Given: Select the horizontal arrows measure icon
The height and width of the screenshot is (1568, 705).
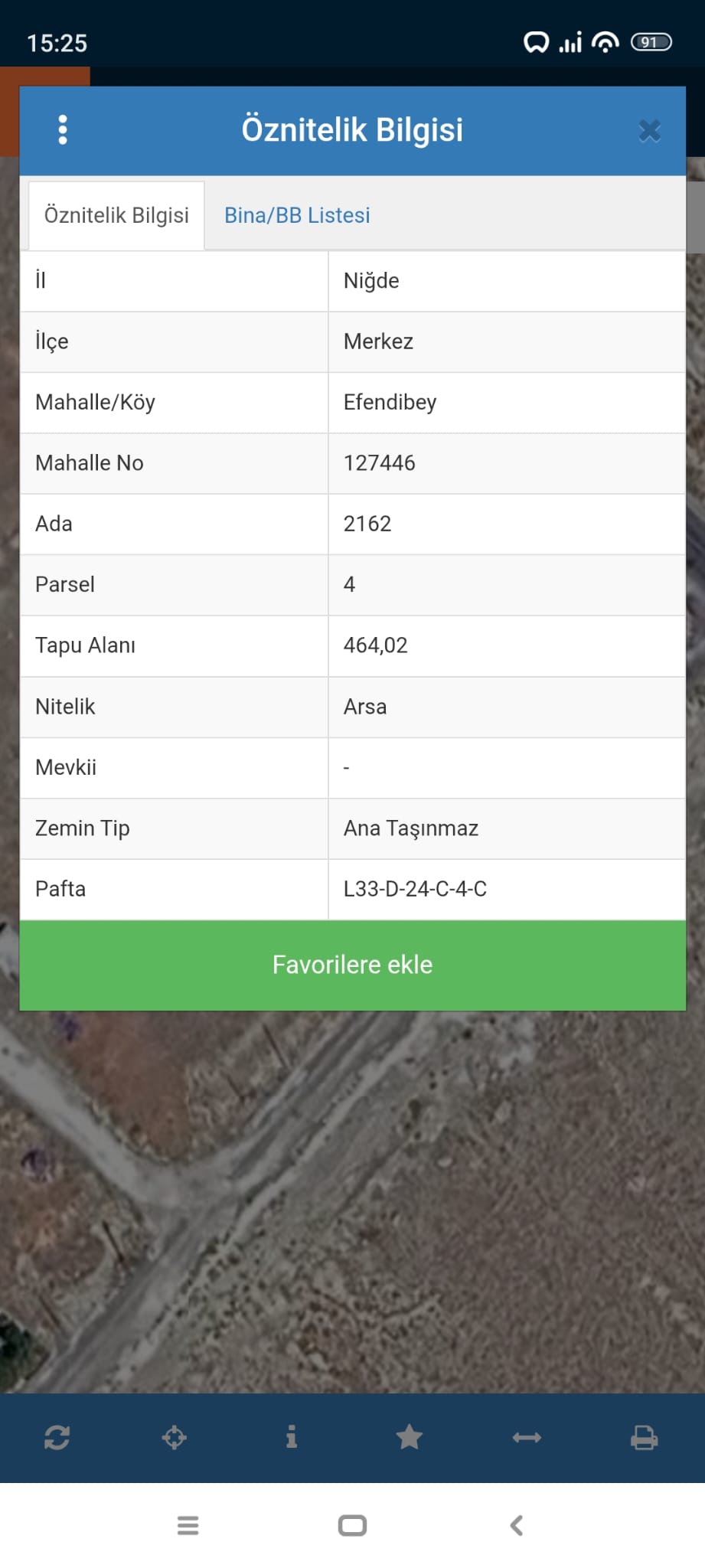Looking at the screenshot, I should coord(527,1438).
